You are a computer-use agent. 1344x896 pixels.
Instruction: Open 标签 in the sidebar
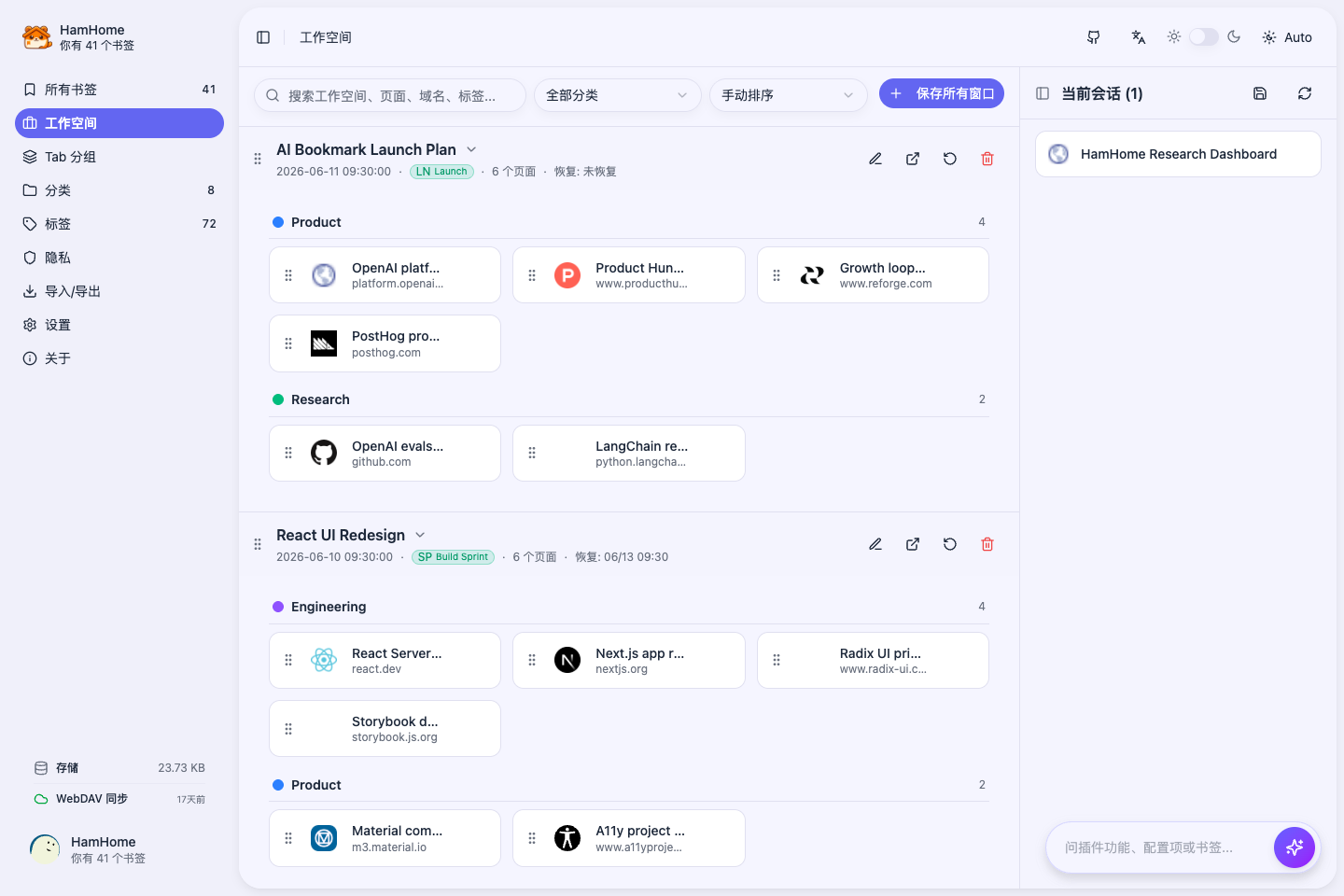click(119, 224)
